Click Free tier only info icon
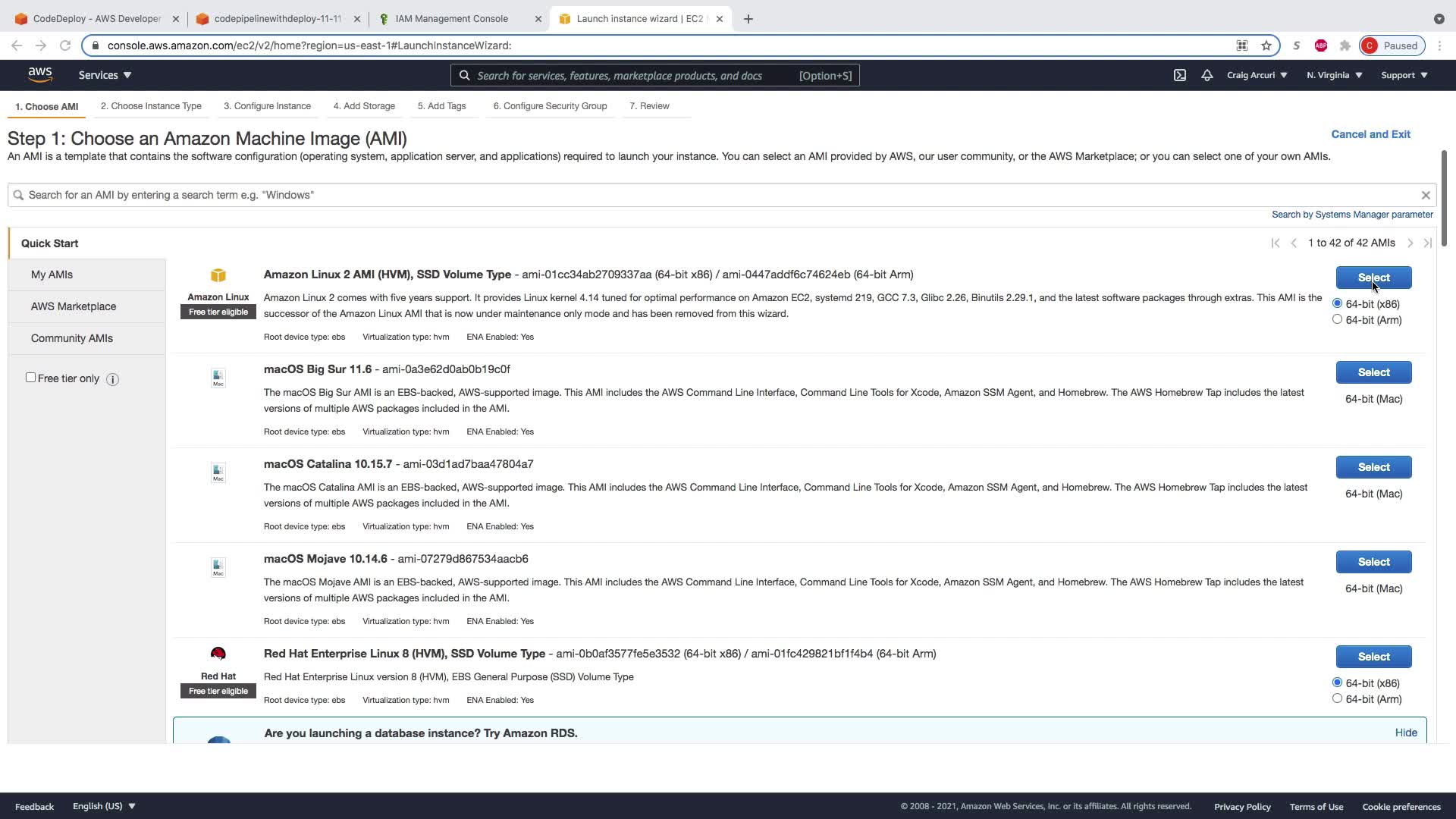This screenshot has height=819, width=1456. pos(112,379)
